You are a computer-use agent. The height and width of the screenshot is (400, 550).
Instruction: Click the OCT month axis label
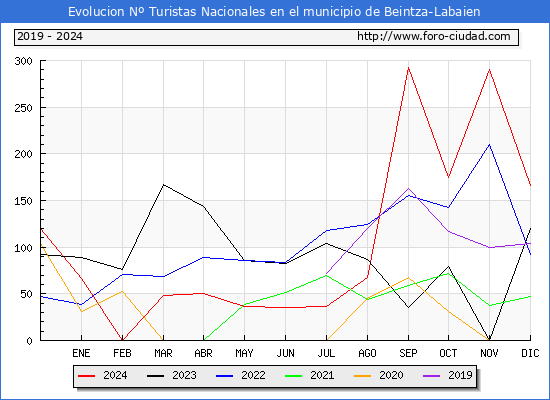click(448, 353)
